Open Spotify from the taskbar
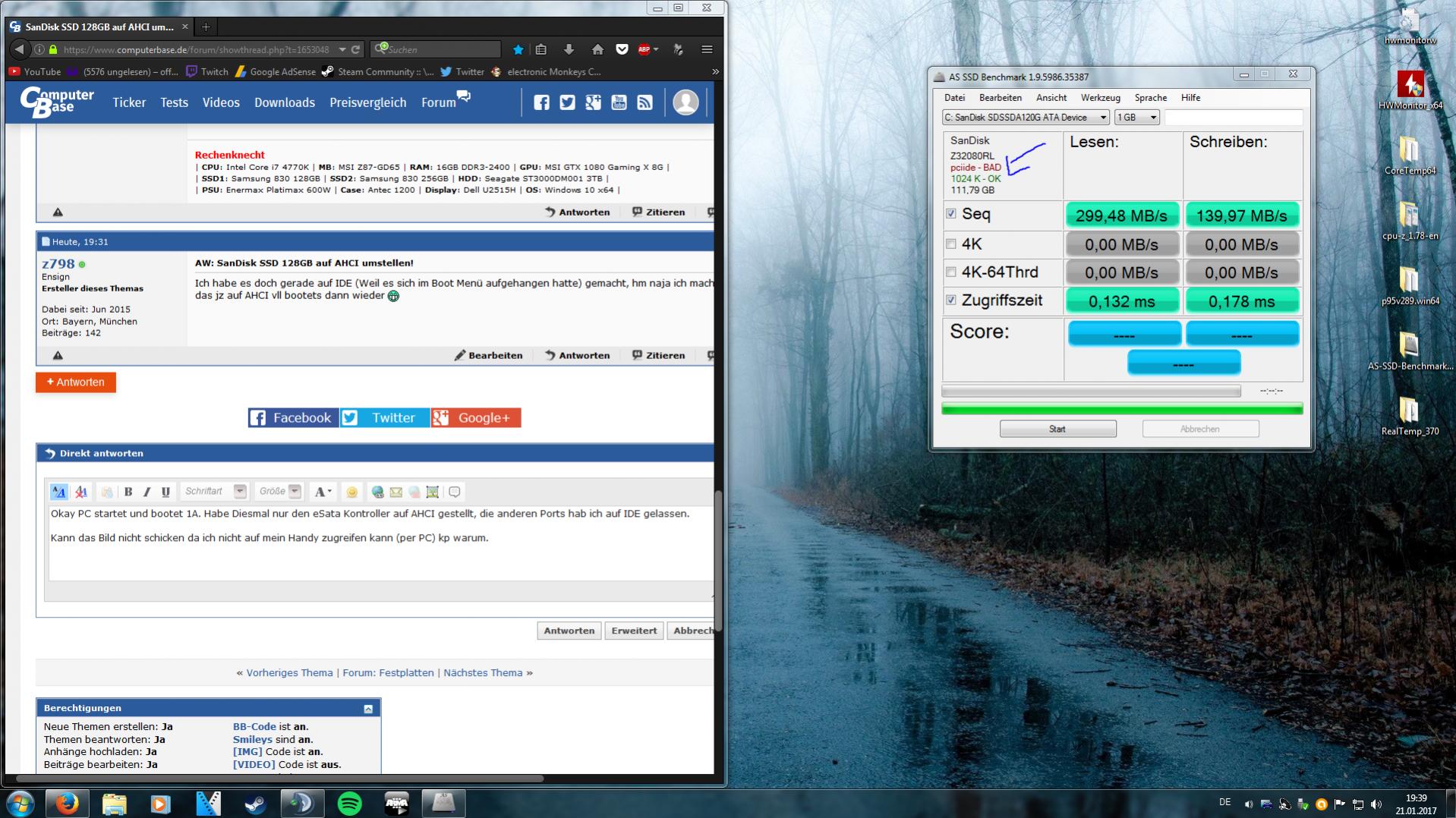The width and height of the screenshot is (1456, 818). (x=349, y=803)
